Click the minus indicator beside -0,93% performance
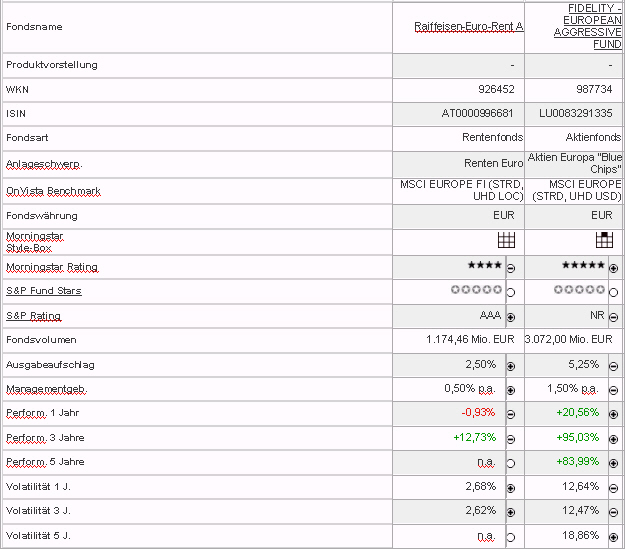This screenshot has height=549, width=625. pyautogui.click(x=511, y=414)
